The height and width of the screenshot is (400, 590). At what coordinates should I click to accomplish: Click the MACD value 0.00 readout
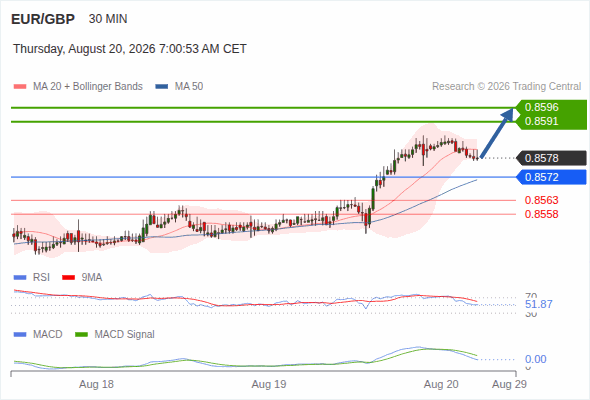[535, 359]
